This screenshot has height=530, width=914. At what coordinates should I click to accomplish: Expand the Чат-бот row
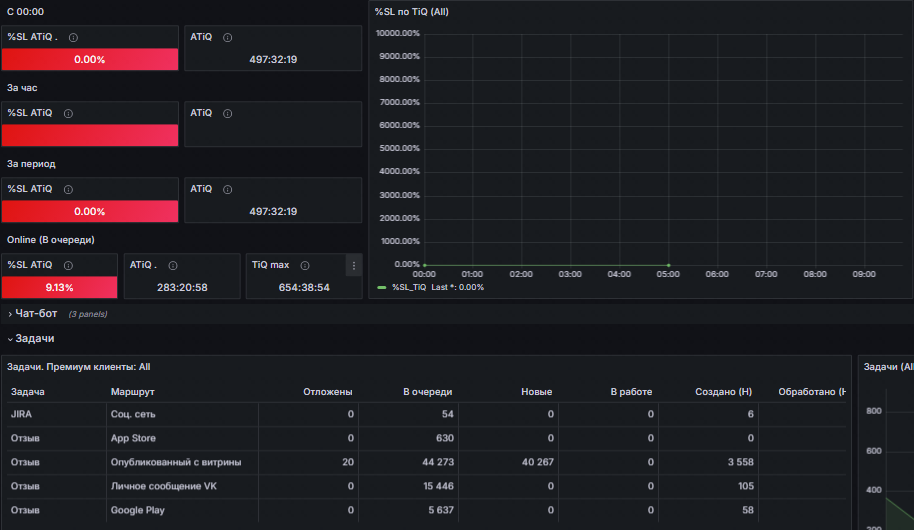[x=35, y=314]
